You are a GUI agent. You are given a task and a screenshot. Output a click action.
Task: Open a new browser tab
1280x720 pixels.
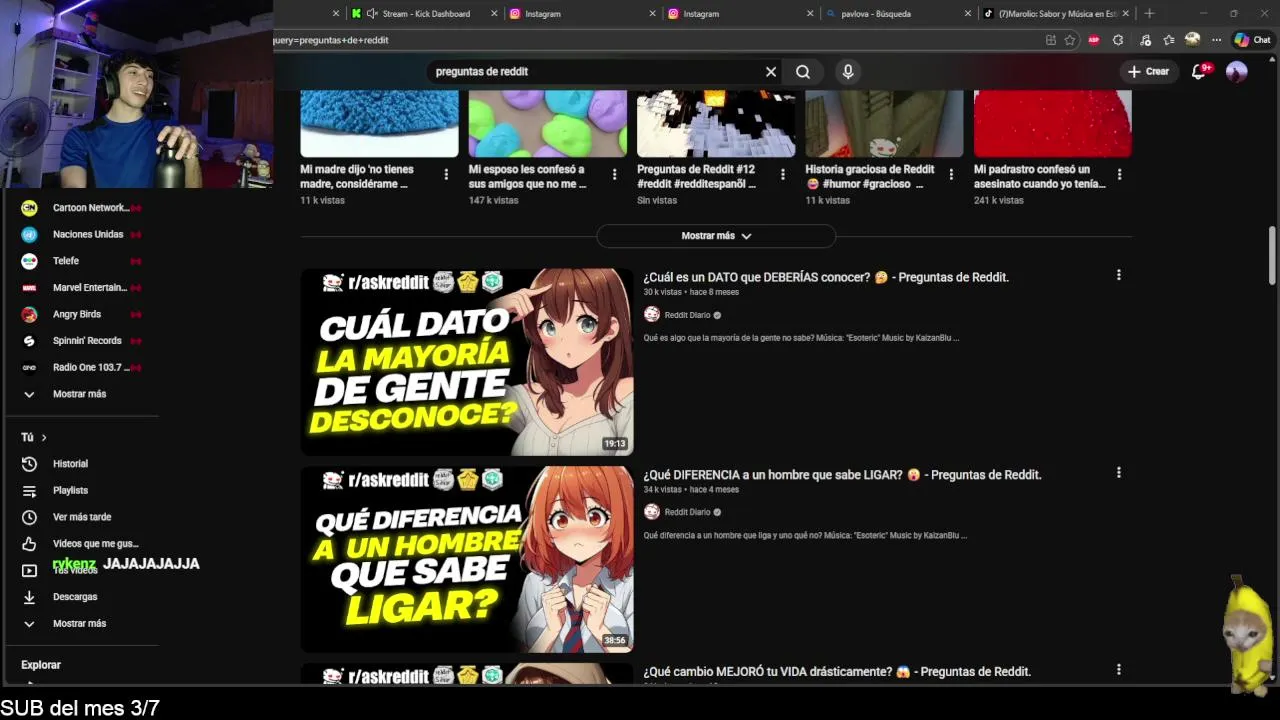[1149, 13]
